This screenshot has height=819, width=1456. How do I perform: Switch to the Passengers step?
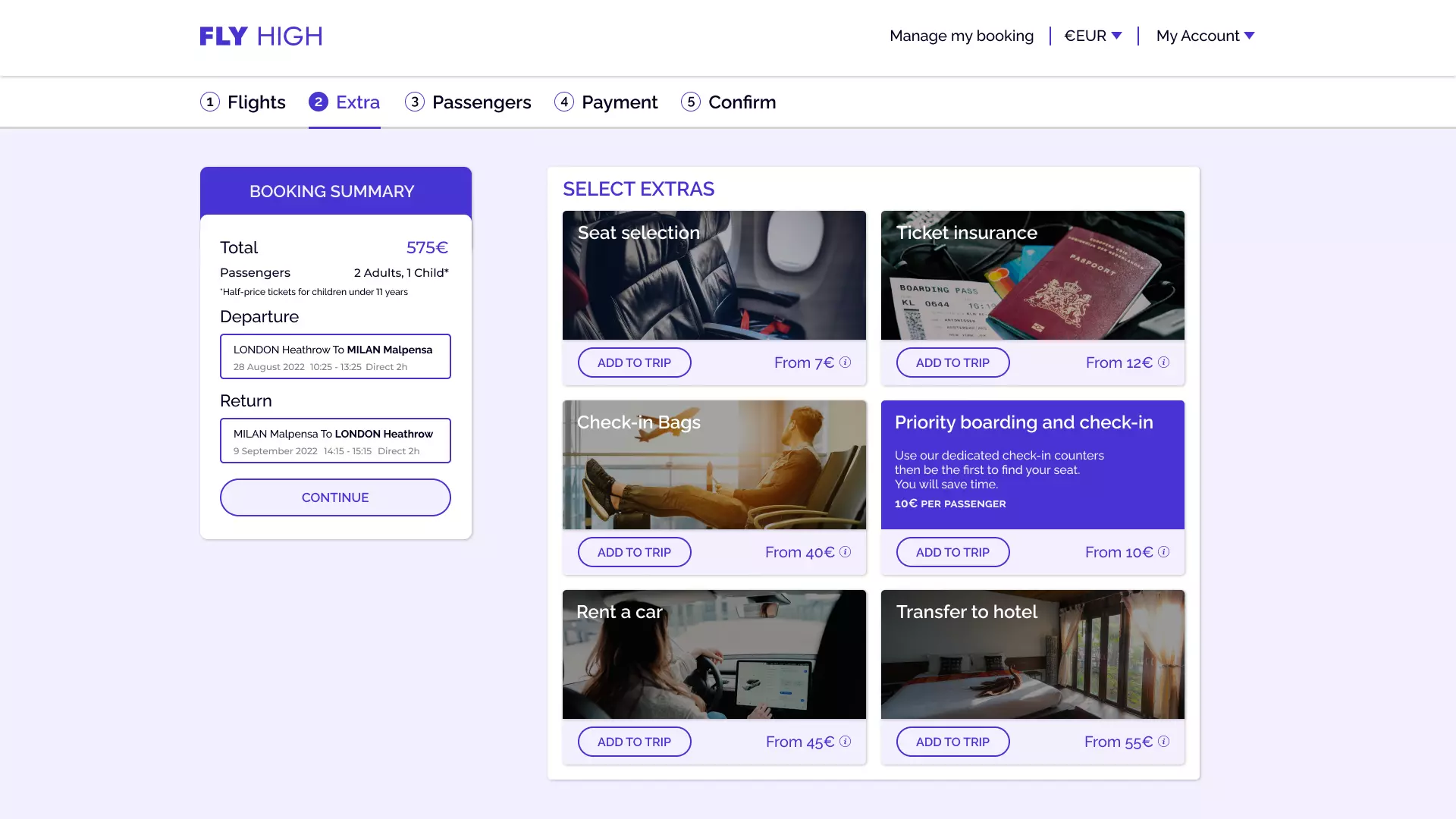468,102
